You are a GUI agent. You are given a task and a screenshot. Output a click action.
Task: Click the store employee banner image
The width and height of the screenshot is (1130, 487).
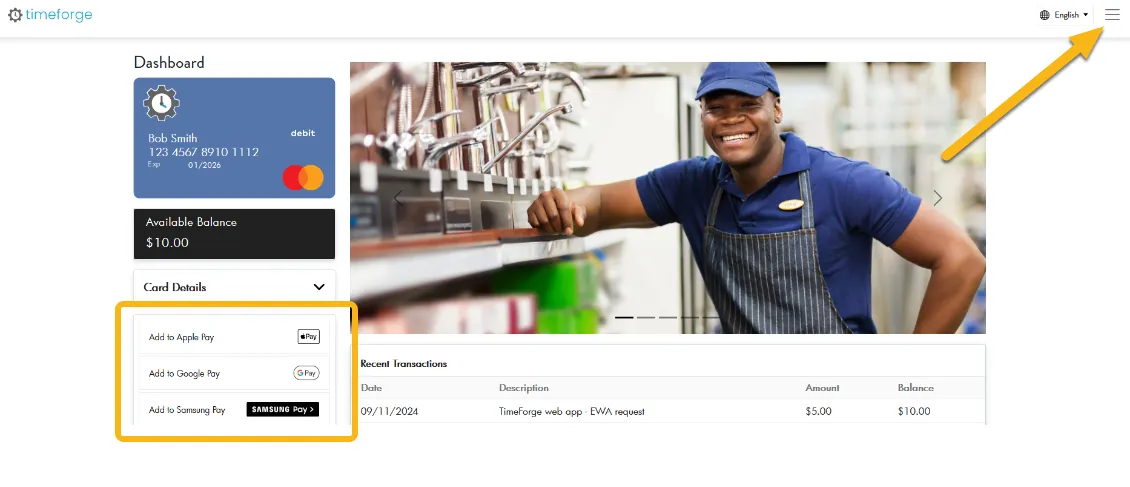tap(667, 197)
